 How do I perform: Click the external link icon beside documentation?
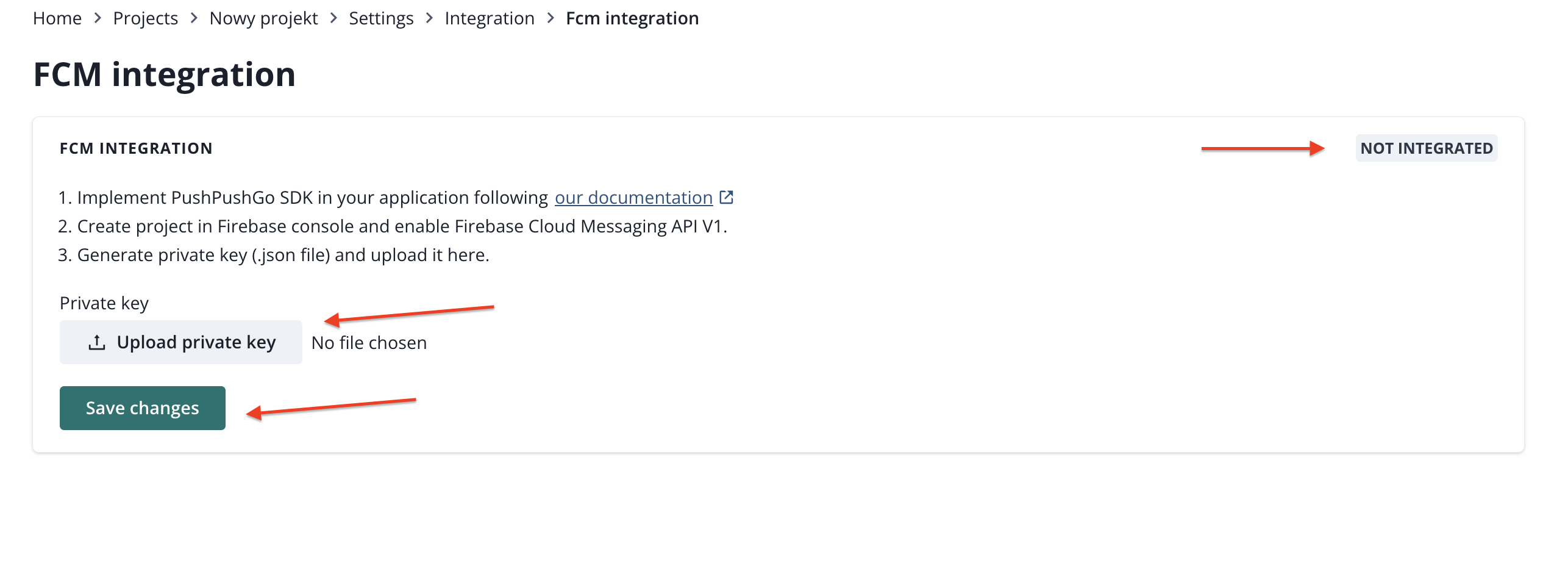coord(726,197)
